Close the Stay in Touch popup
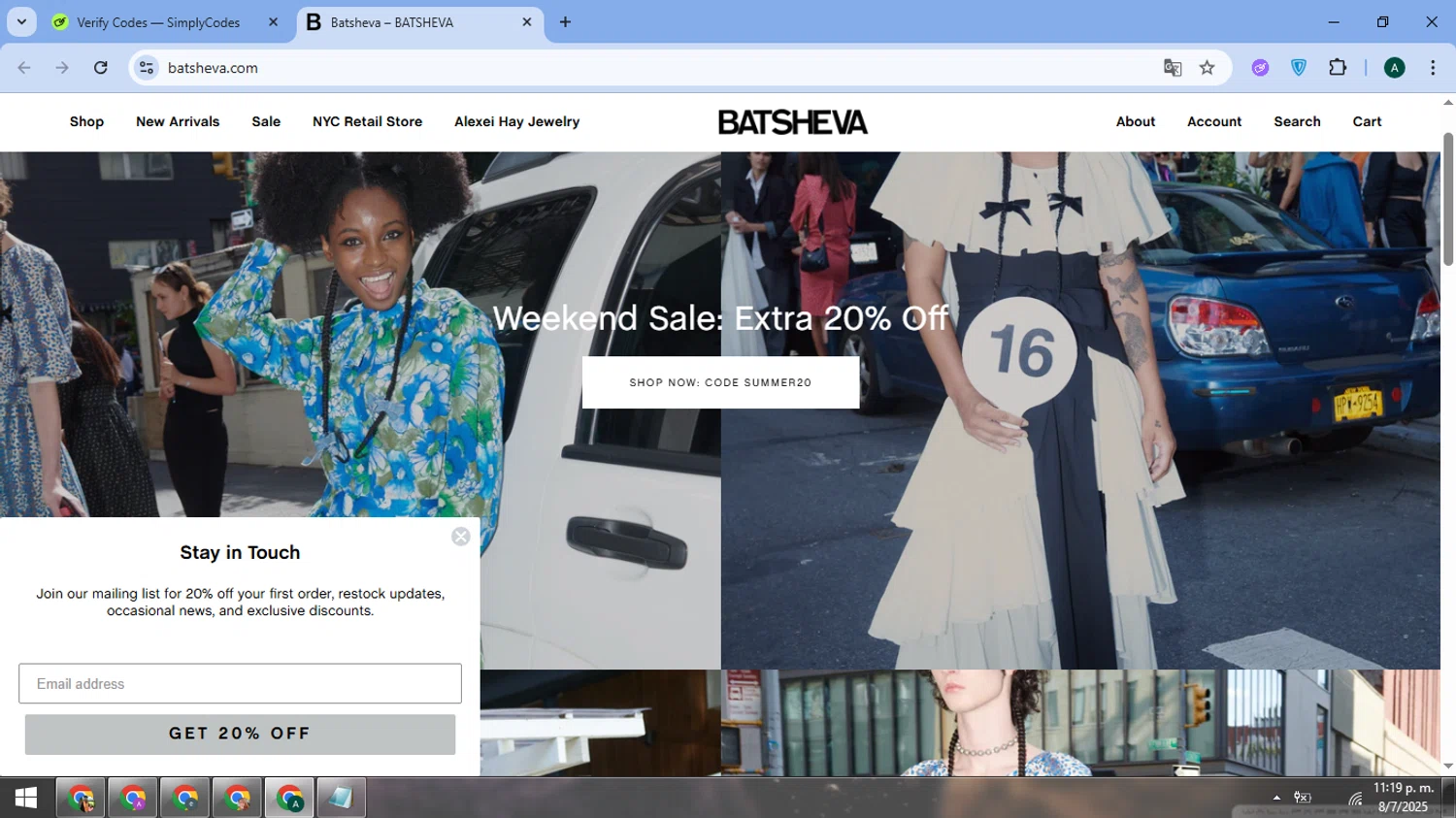The height and width of the screenshot is (818, 1456). (461, 537)
